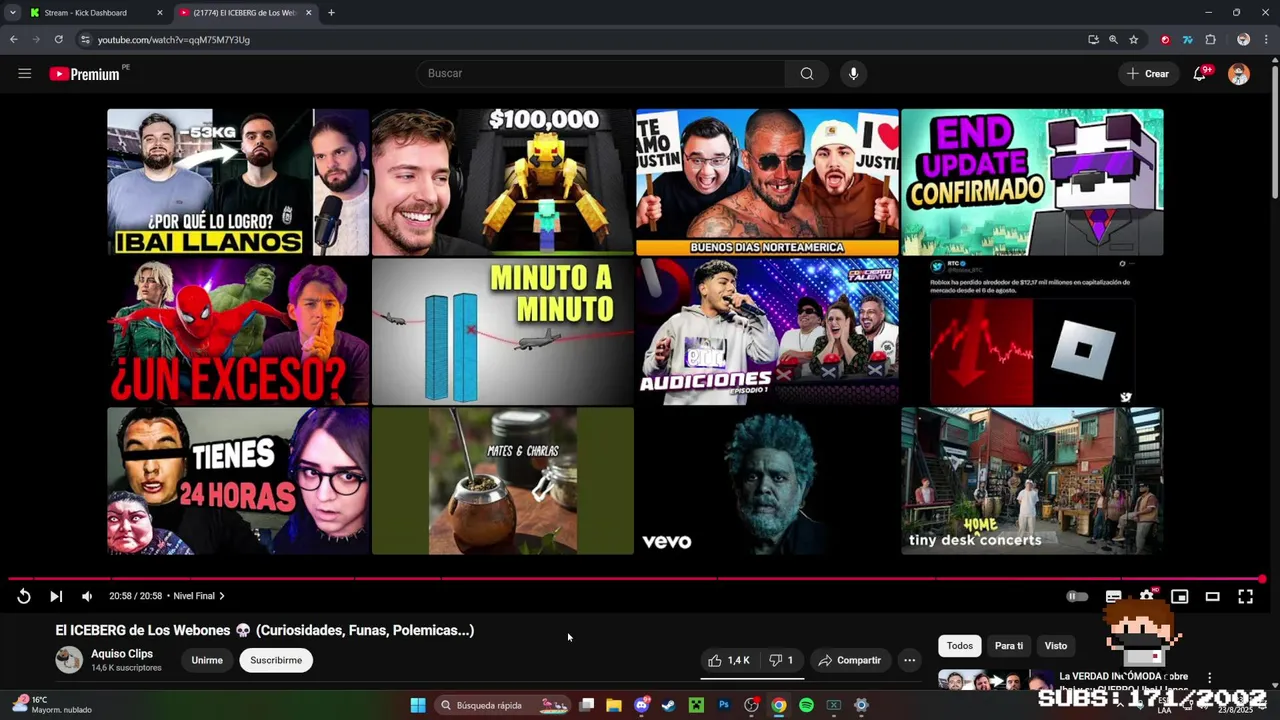Toggle subtitles in the player

coord(1113,596)
